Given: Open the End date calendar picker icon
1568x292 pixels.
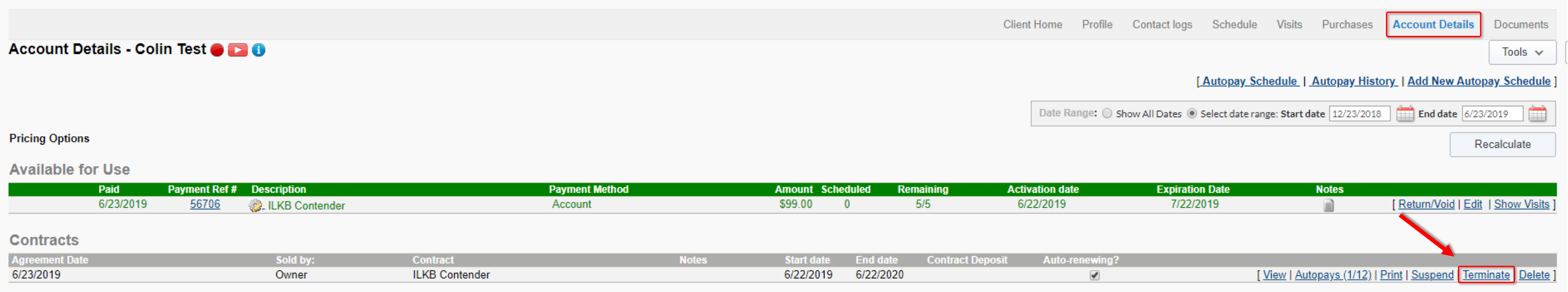Looking at the screenshot, I should coord(1538,114).
